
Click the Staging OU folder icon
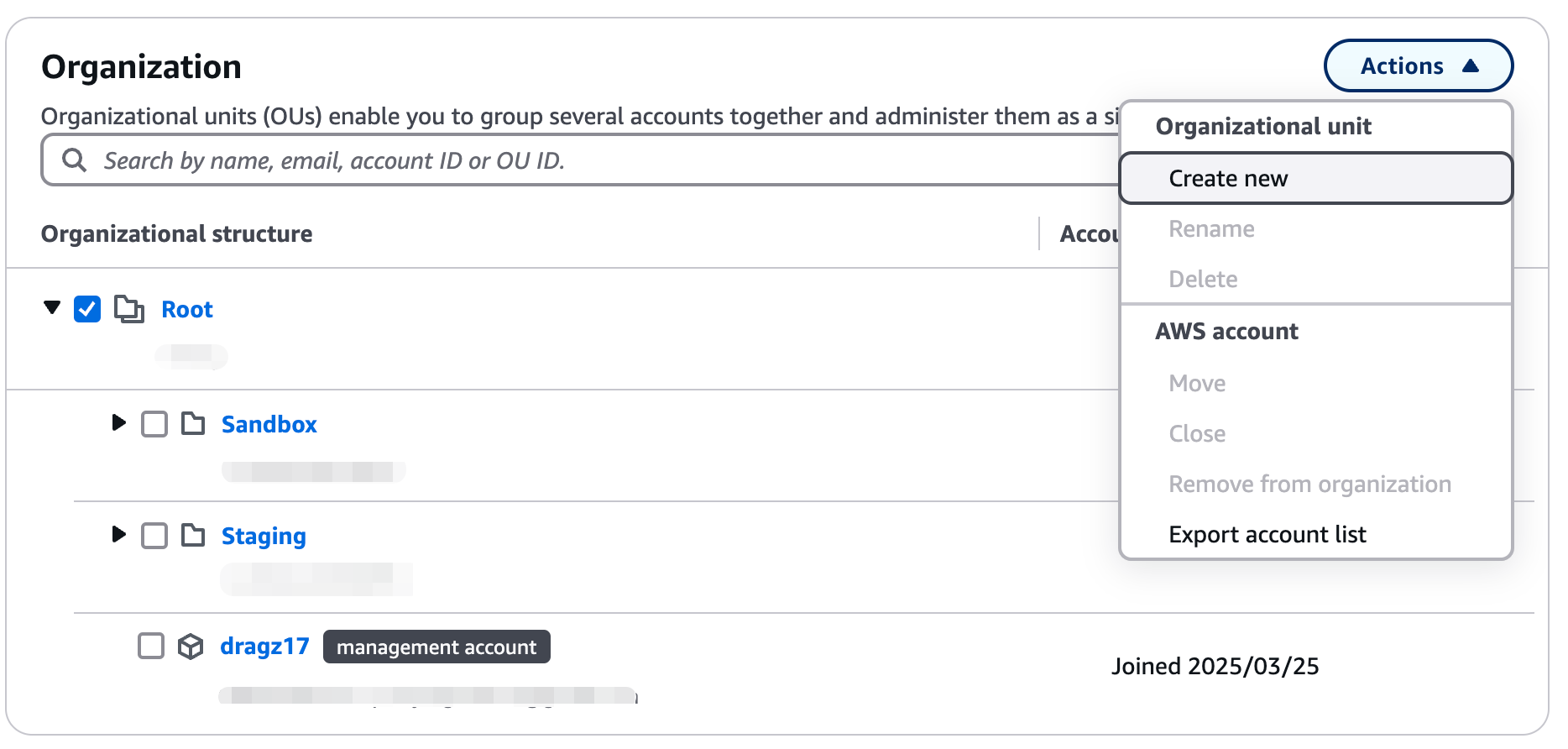[x=193, y=535]
